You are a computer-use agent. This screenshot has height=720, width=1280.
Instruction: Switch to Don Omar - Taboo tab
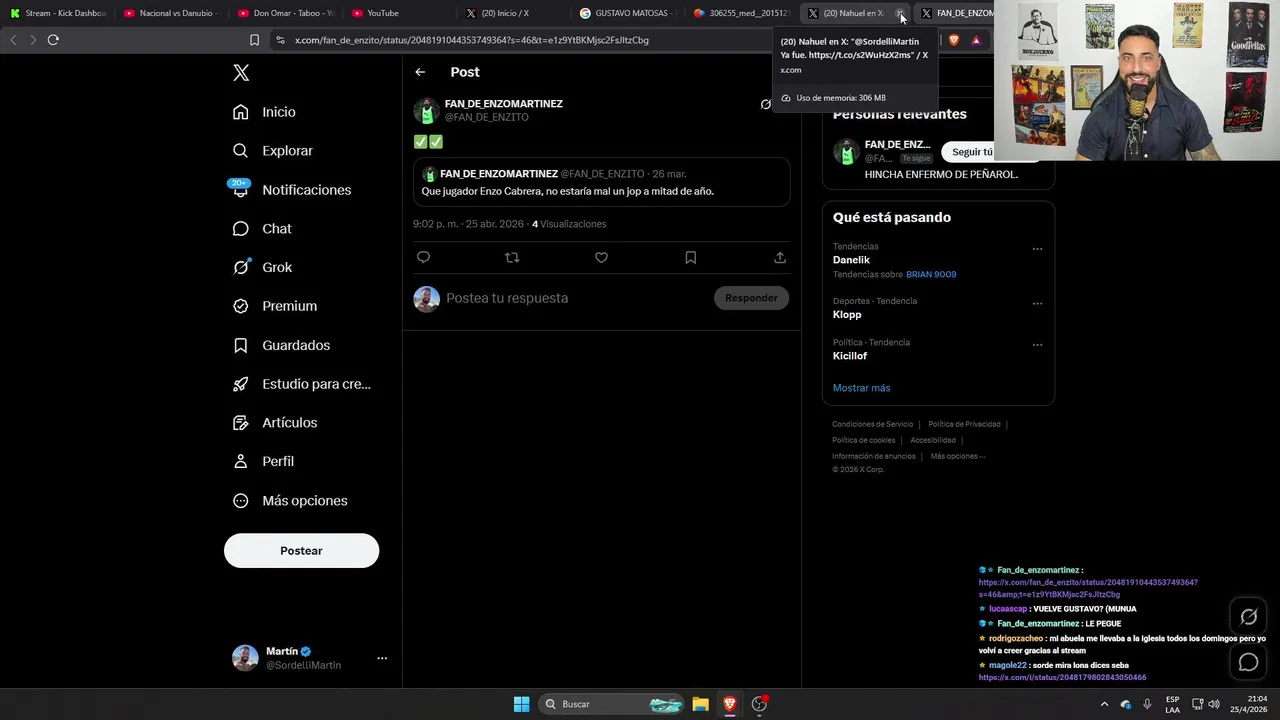[x=285, y=13]
